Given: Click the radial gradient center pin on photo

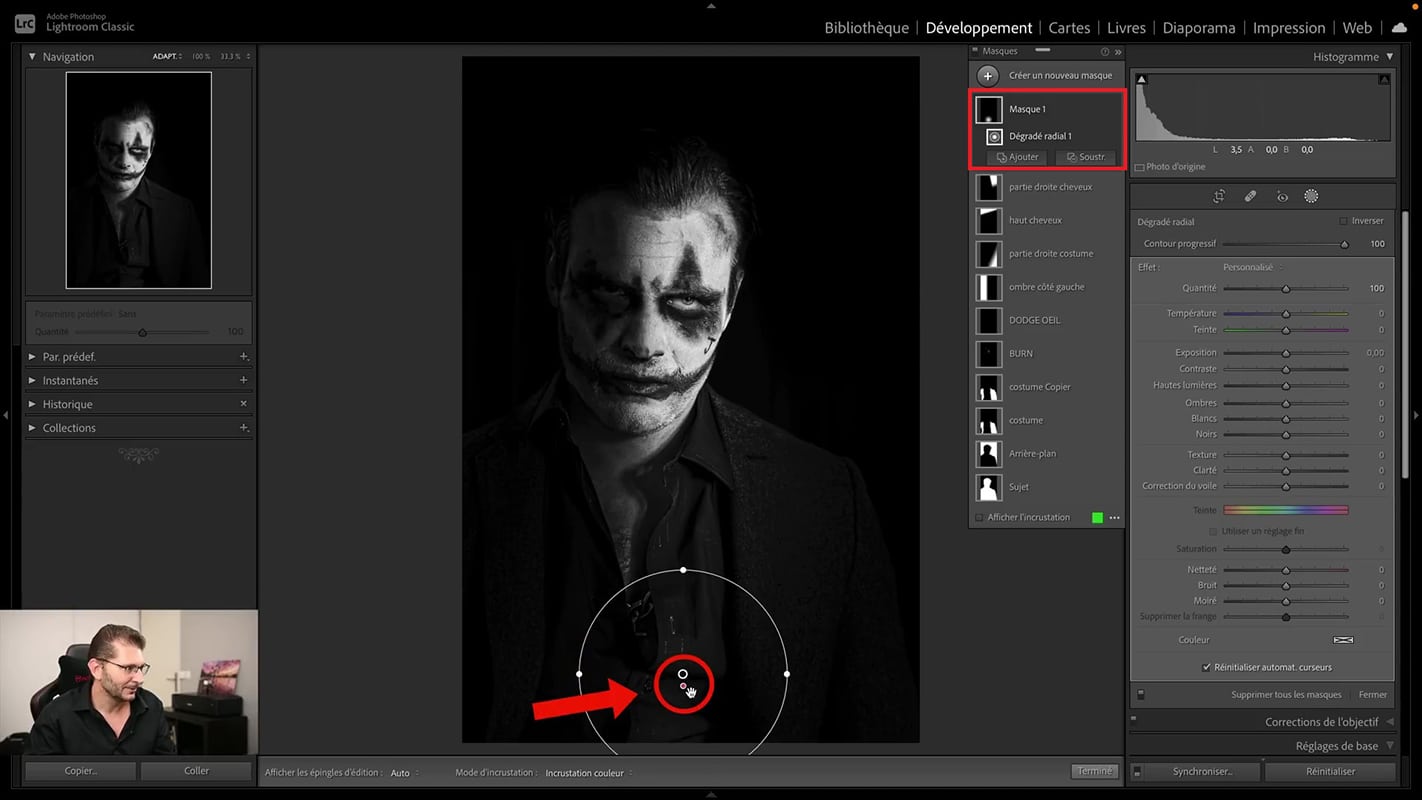Looking at the screenshot, I should click(x=683, y=674).
